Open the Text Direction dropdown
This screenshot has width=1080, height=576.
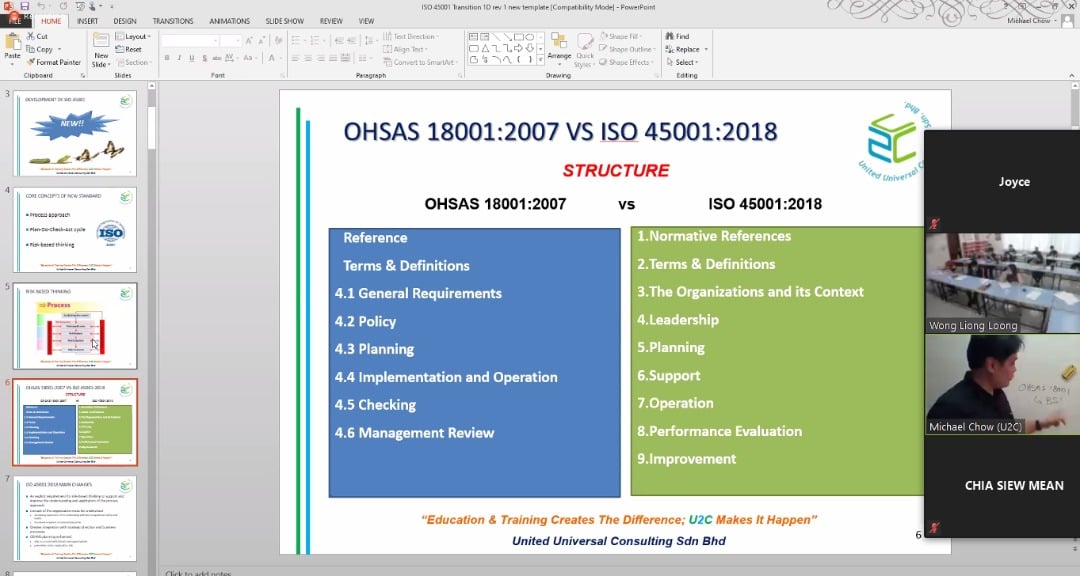click(x=411, y=37)
